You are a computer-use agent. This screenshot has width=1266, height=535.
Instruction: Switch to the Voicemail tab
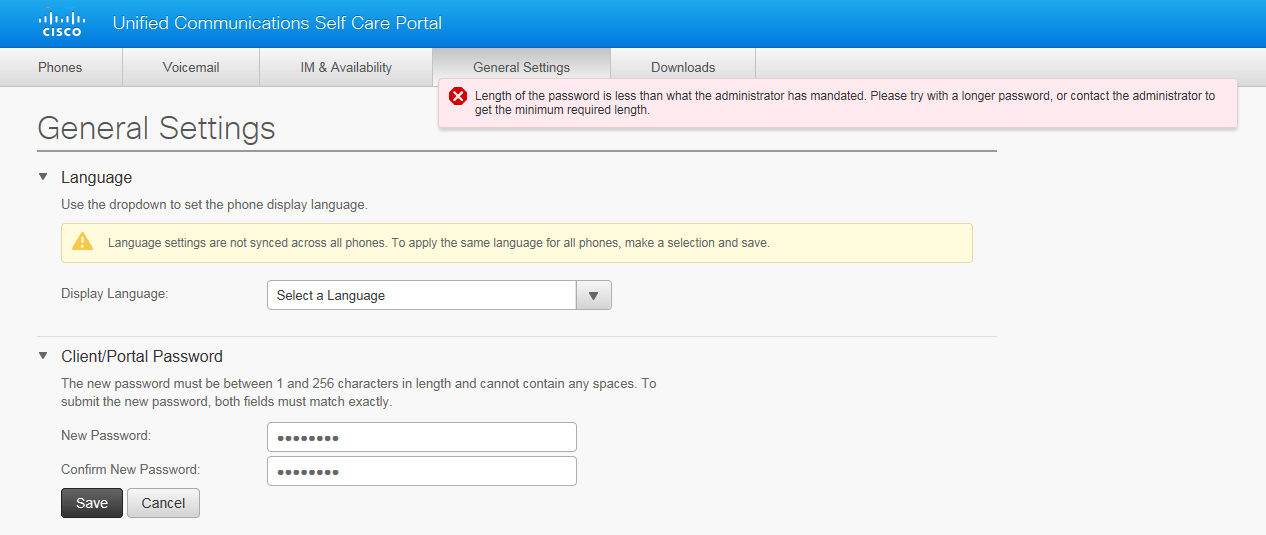(191, 68)
